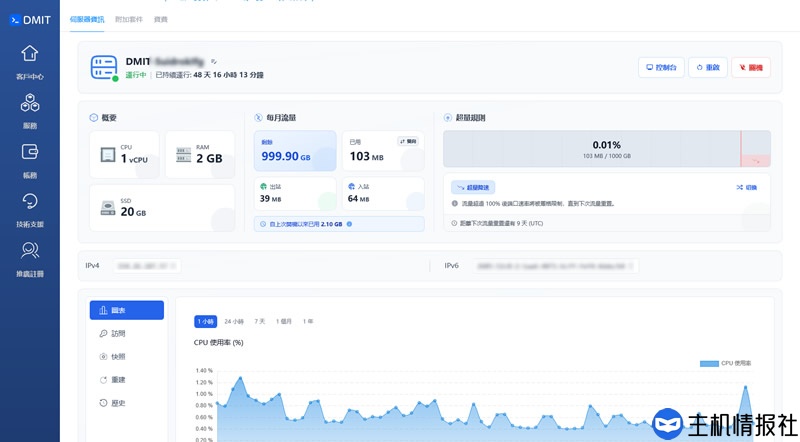The height and width of the screenshot is (442, 800).
Task: Click the edit pencil beside the server name
Action: coord(214,61)
